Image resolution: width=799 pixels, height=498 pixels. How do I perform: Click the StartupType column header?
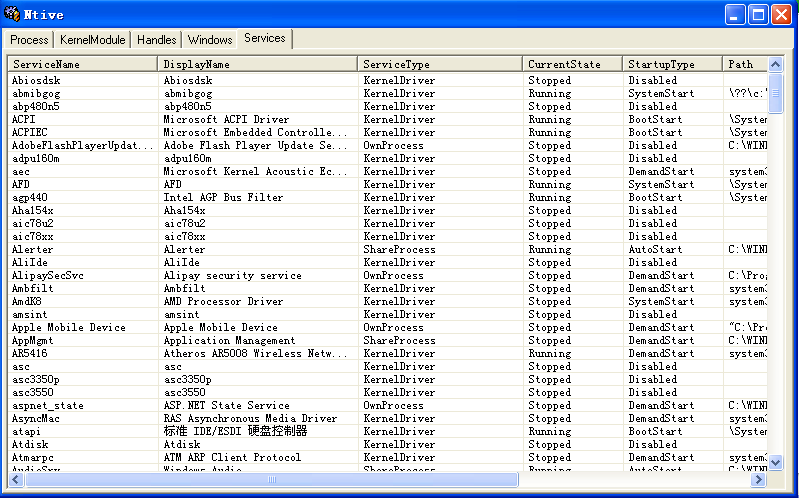point(673,64)
